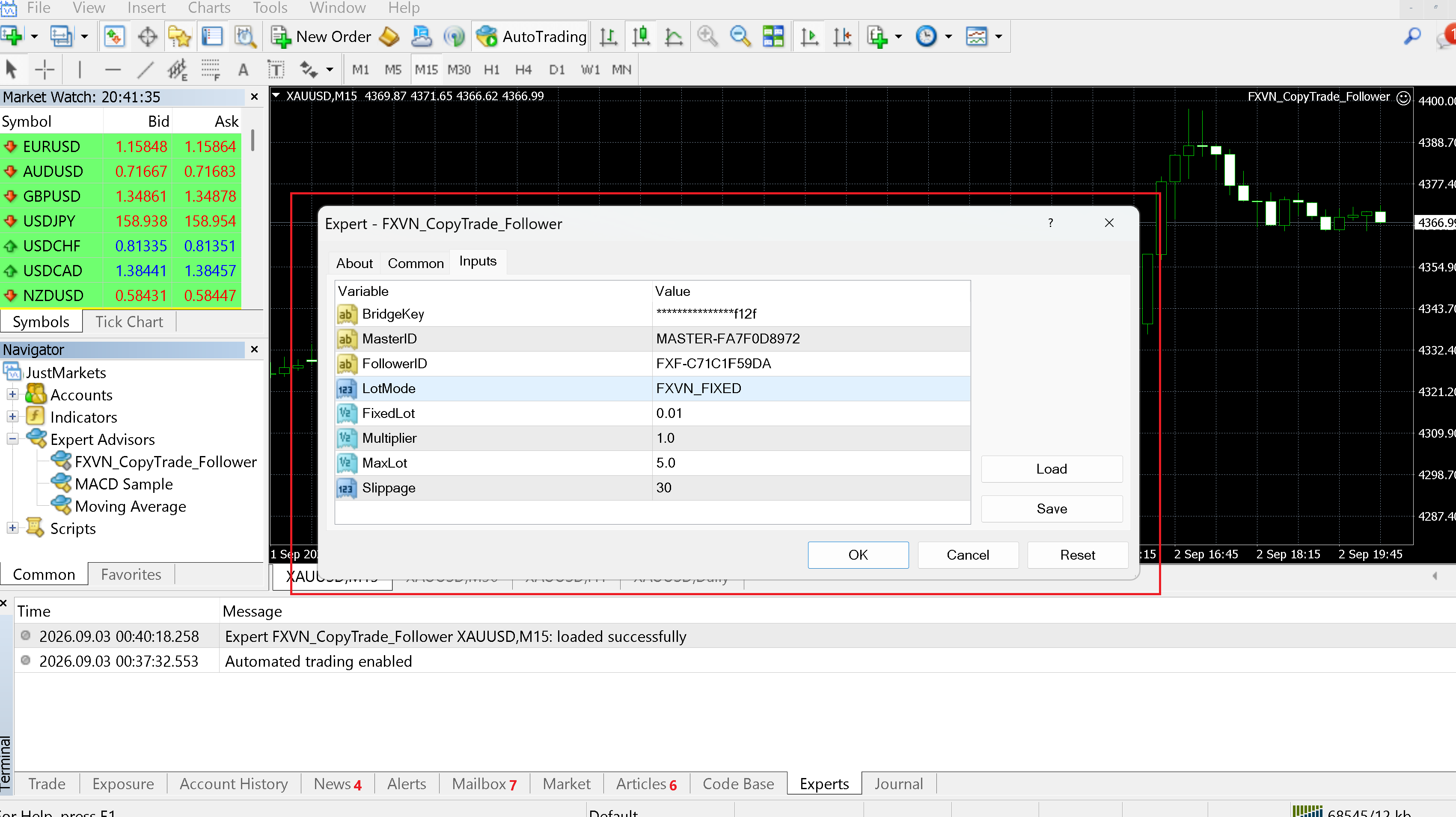The width and height of the screenshot is (1456, 817).
Task: Open the Profiles dropdown arrow
Action: tap(85, 37)
